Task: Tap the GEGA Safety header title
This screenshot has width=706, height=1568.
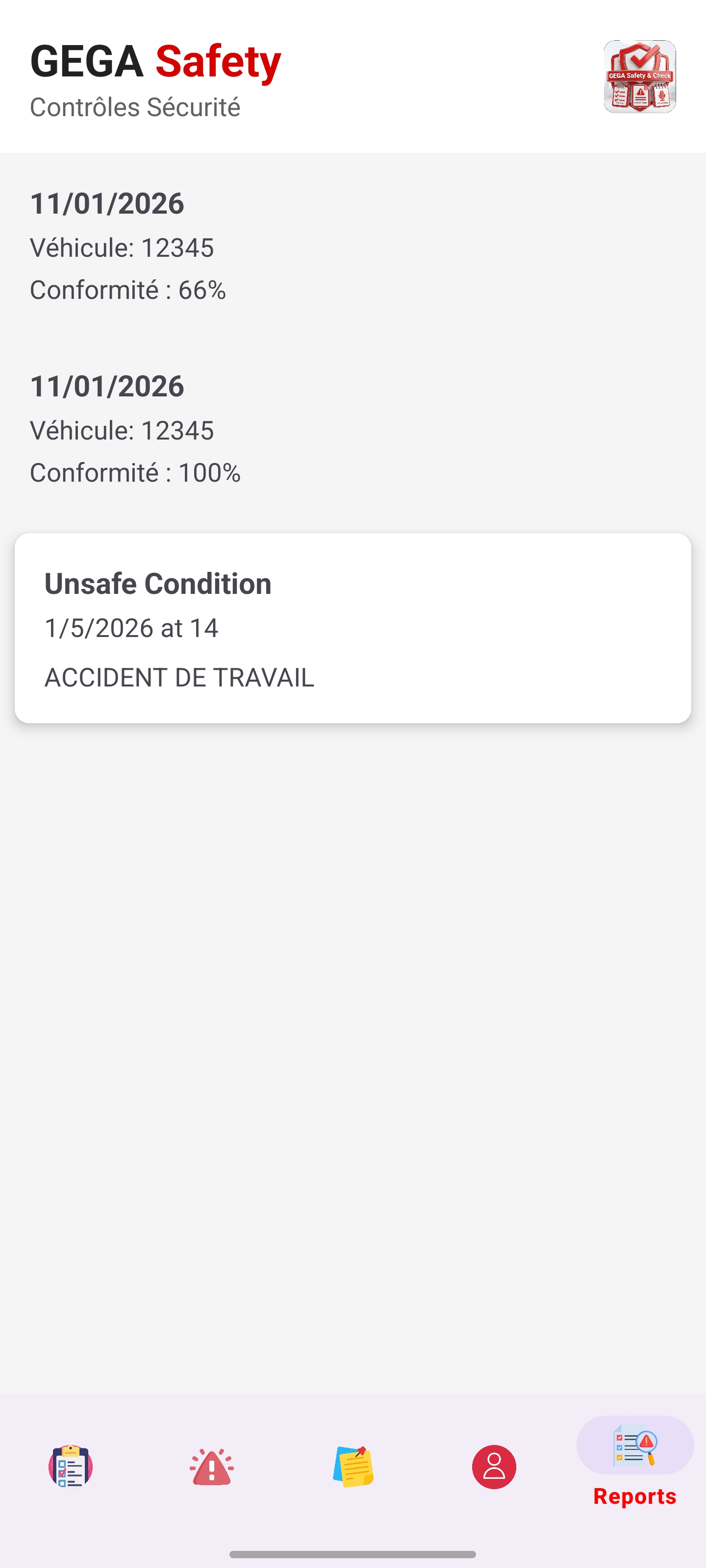Action: point(155,61)
